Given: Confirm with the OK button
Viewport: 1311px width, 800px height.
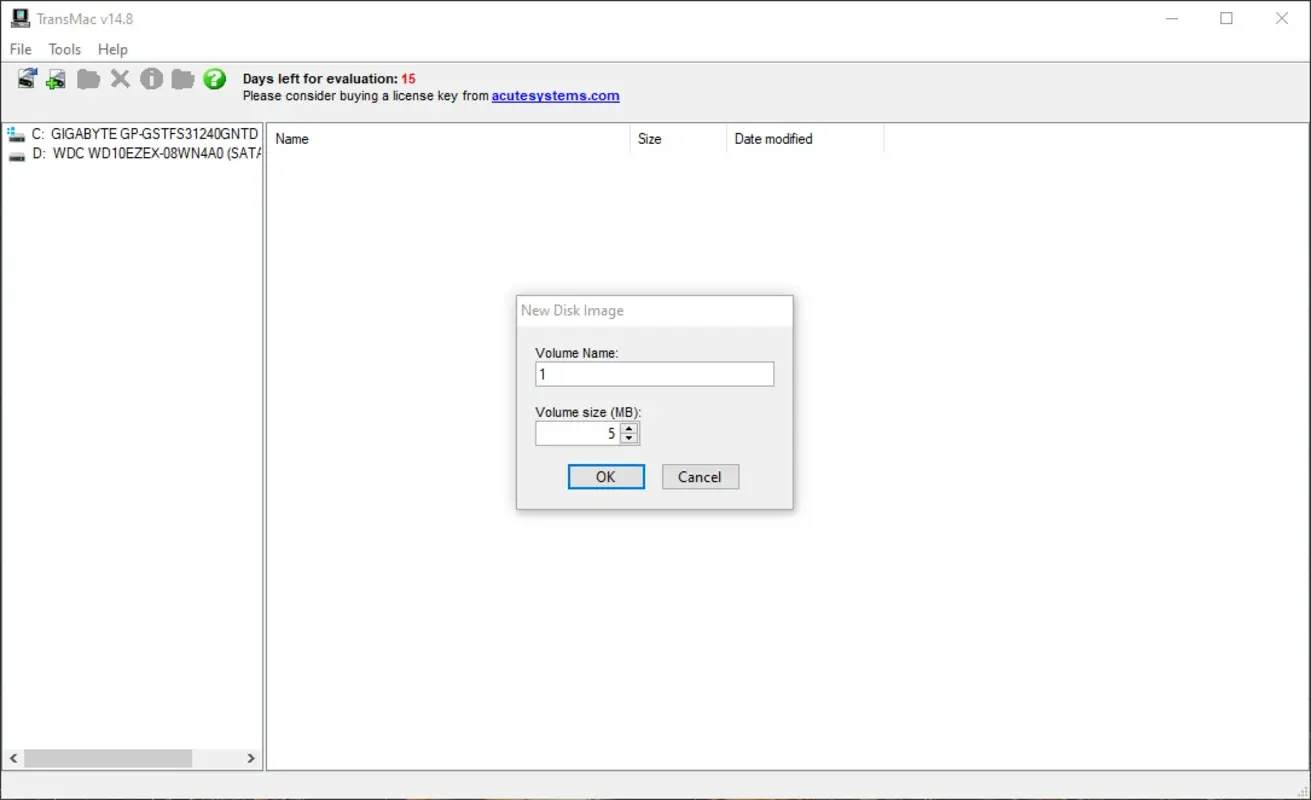Looking at the screenshot, I should point(606,477).
